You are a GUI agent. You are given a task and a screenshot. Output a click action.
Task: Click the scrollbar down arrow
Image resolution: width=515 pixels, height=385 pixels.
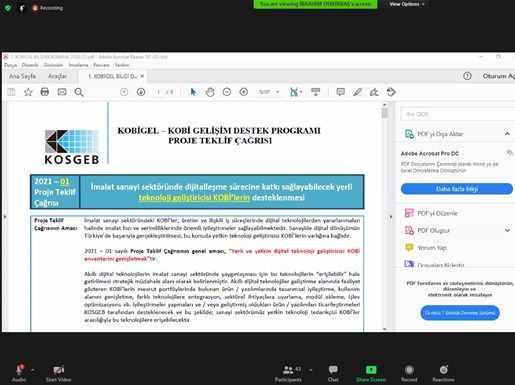tap(385, 329)
